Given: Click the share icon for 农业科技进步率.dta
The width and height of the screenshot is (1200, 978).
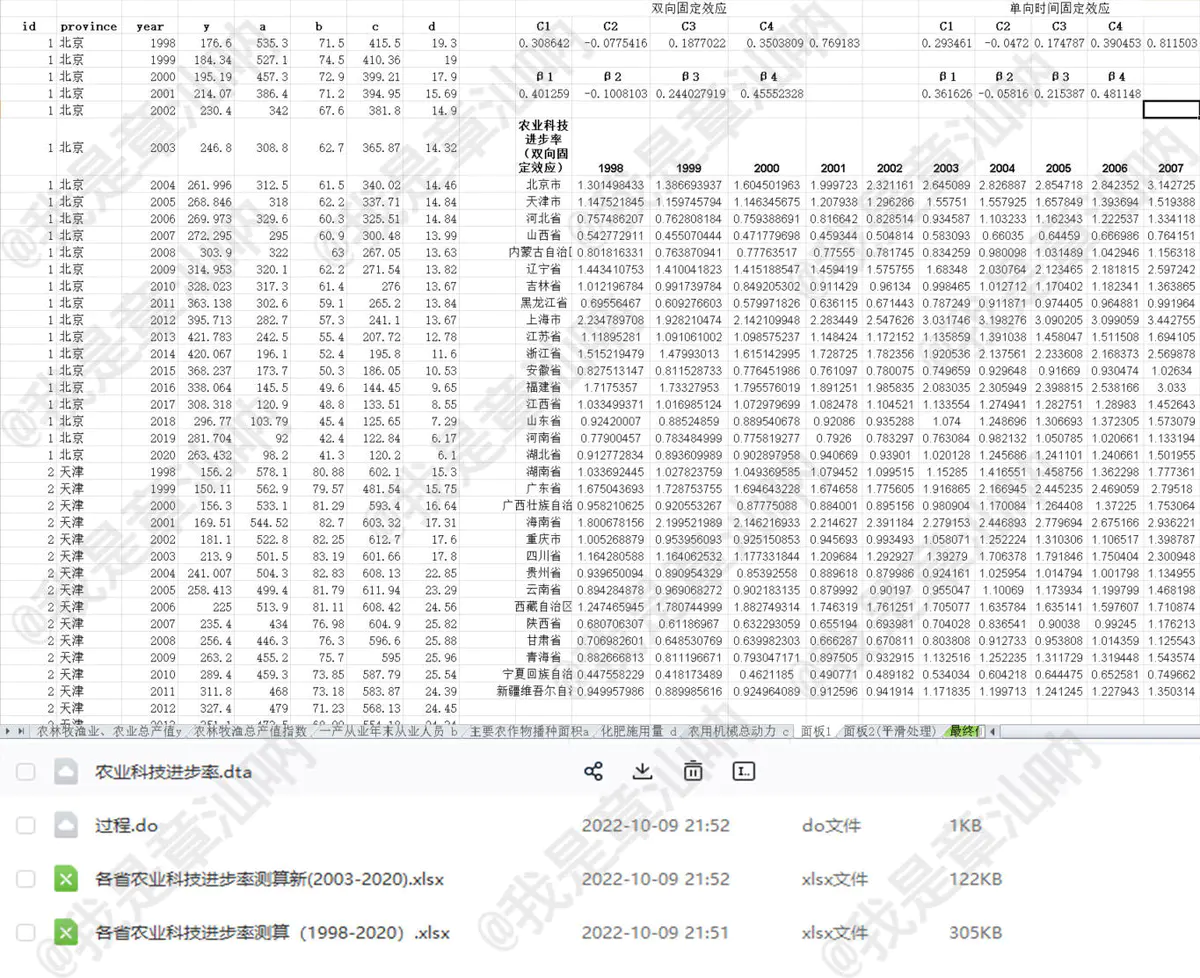Looking at the screenshot, I should [593, 771].
